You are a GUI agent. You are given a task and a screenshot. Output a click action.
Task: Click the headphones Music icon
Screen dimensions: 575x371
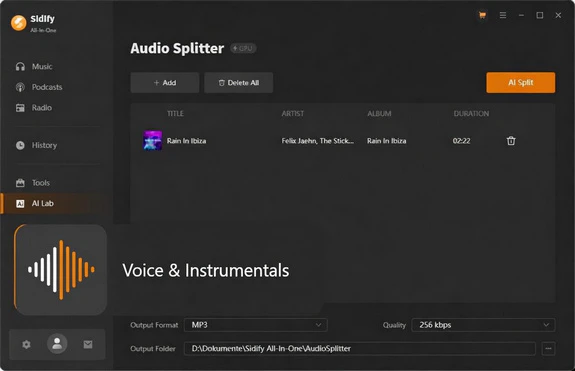(x=20, y=66)
